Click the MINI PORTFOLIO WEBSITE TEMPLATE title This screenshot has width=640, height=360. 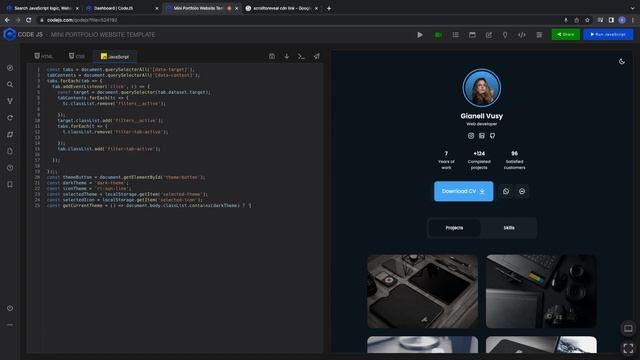103,35
